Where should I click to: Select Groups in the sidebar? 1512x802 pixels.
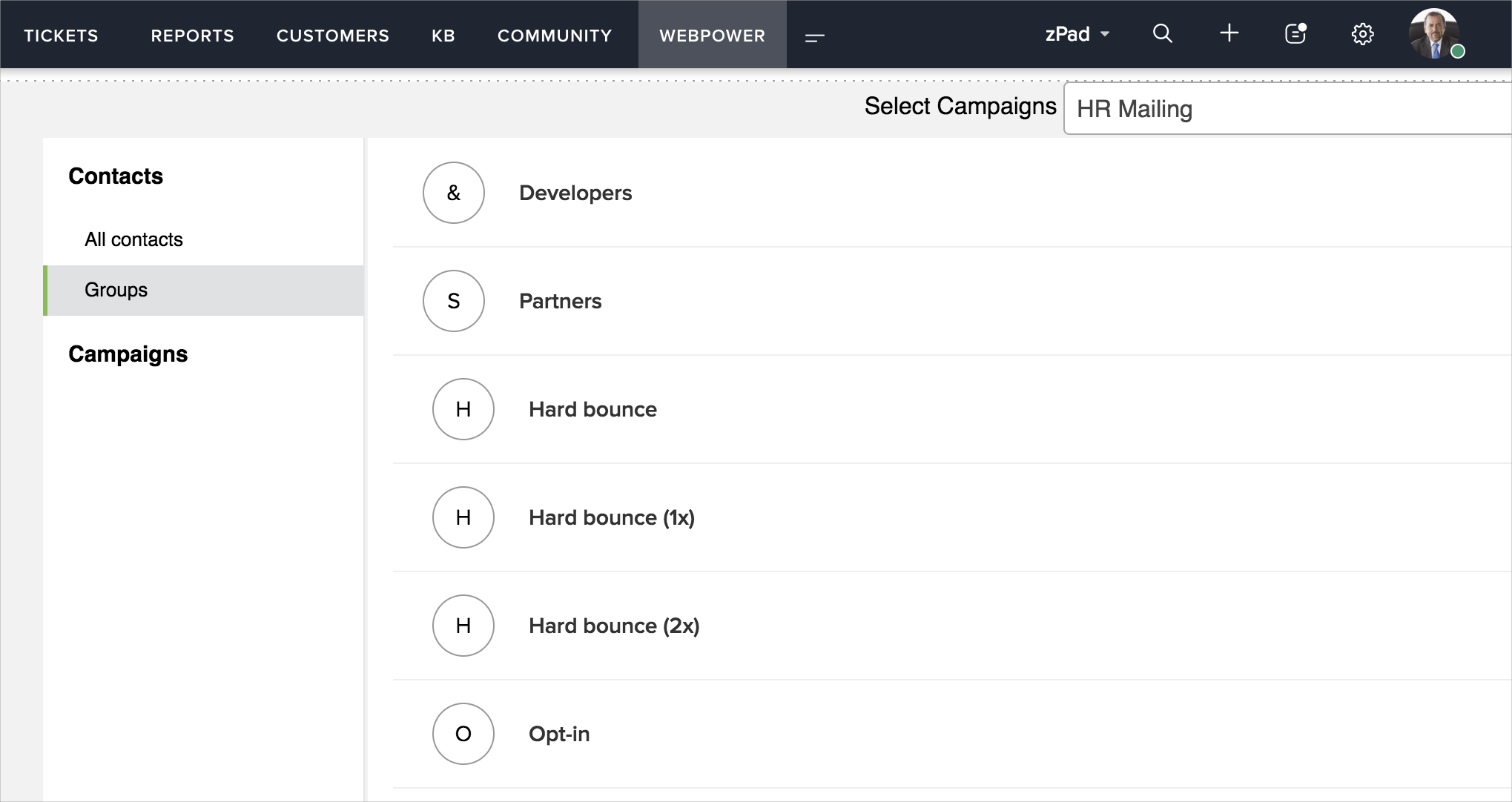click(116, 290)
